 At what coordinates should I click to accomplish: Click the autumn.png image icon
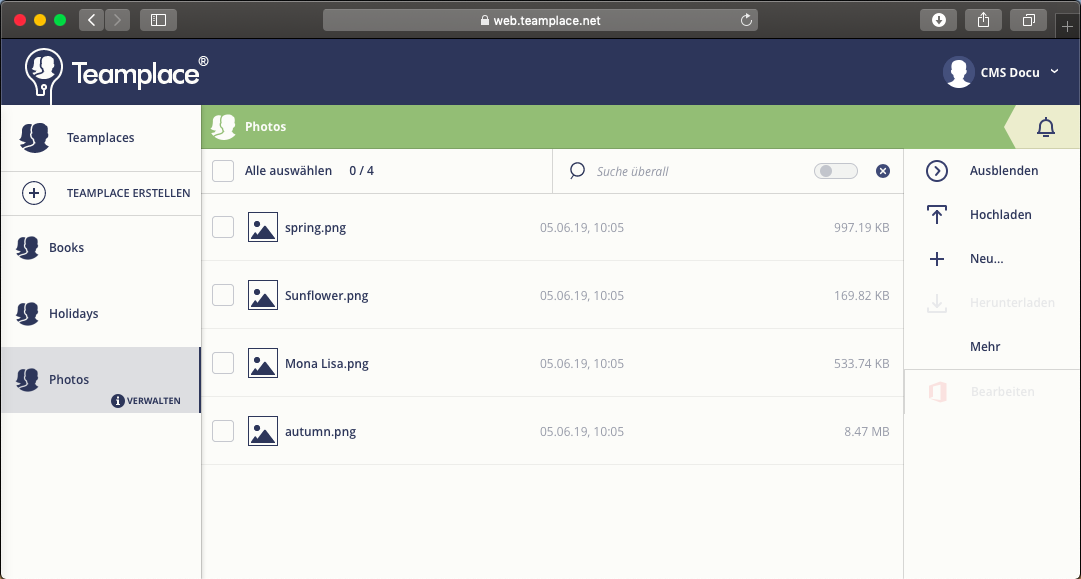click(x=263, y=431)
